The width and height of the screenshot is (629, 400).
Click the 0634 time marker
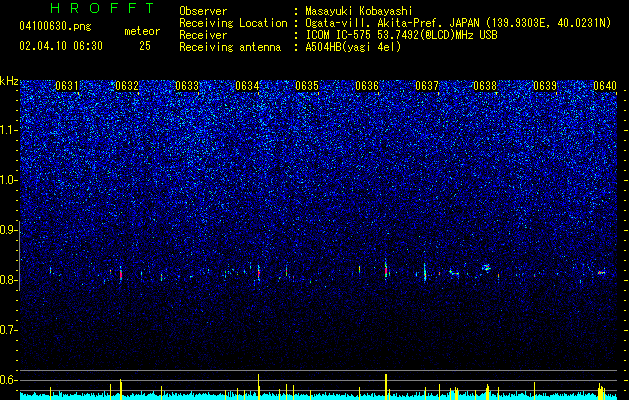click(x=247, y=86)
